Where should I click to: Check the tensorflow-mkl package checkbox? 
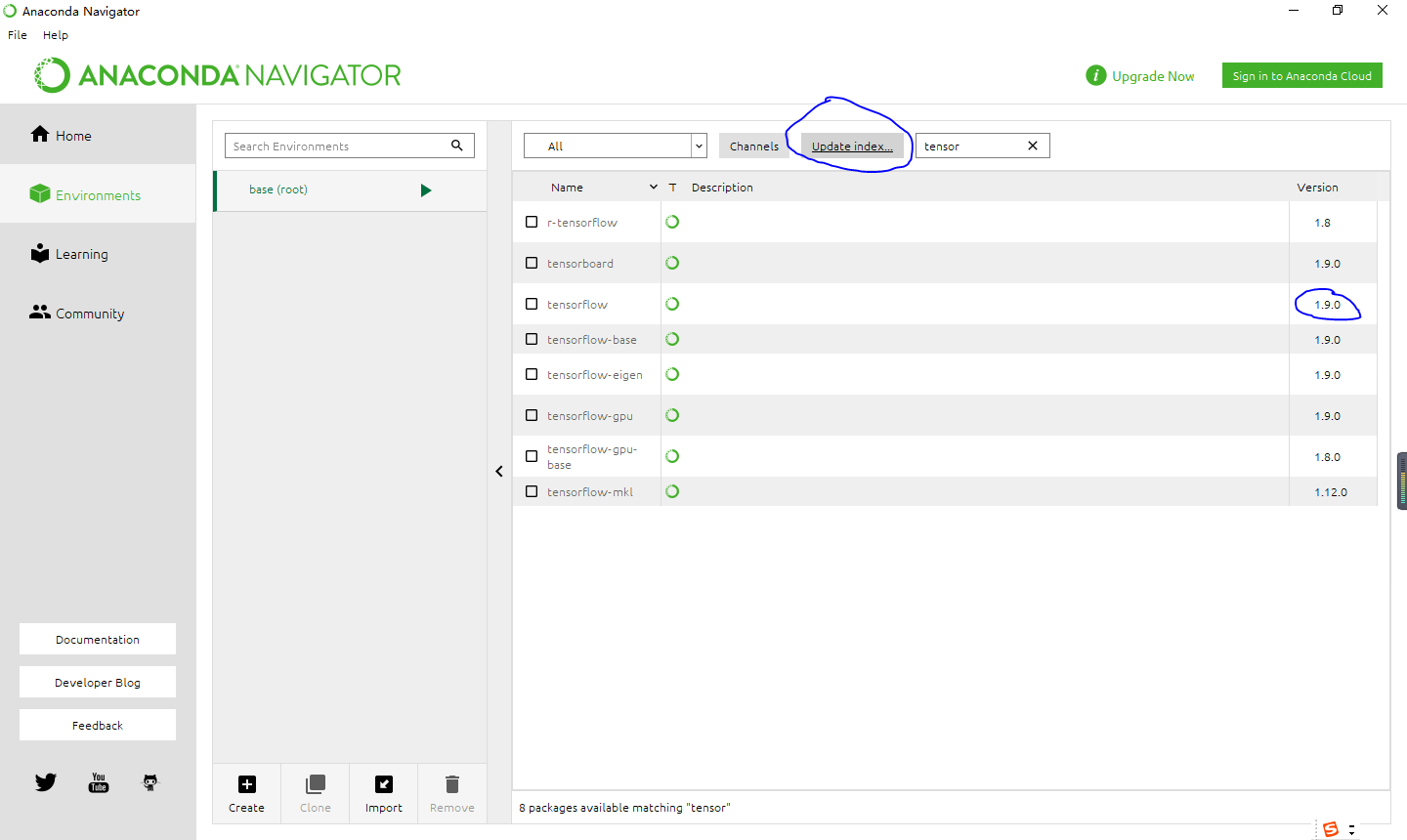(x=532, y=491)
